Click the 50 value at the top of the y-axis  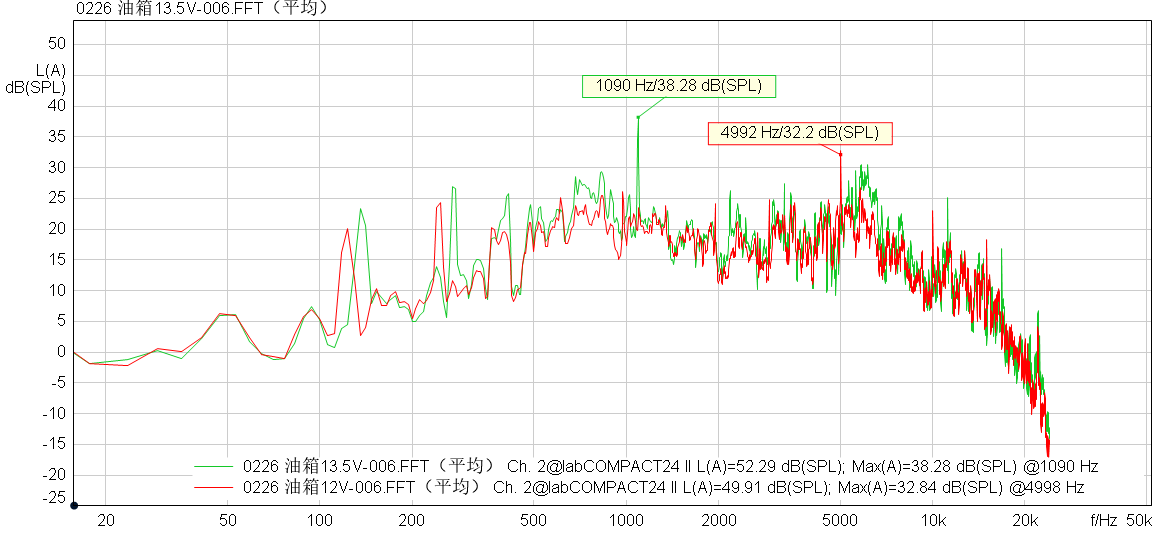57,44
